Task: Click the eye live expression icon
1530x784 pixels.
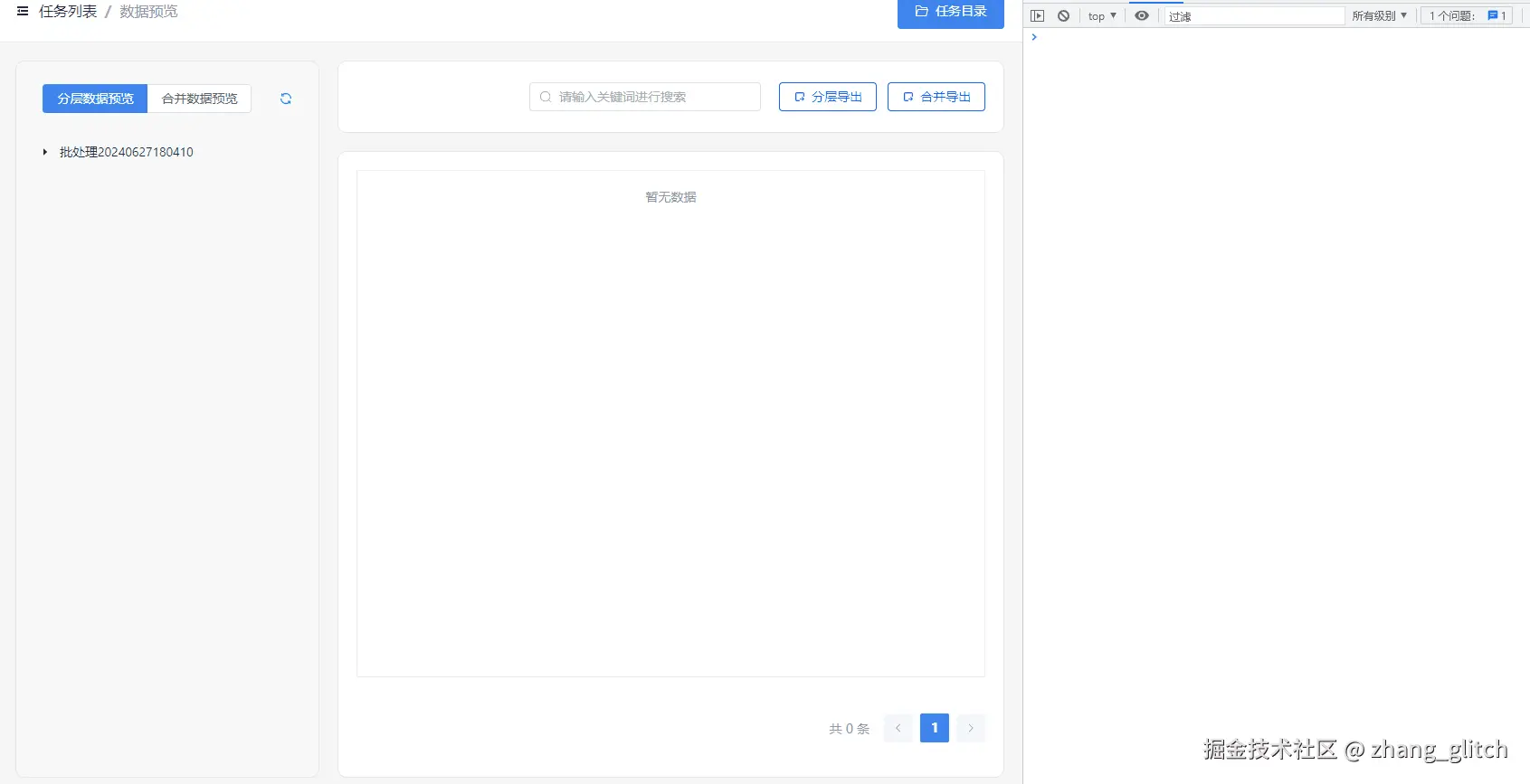Action: pos(1142,15)
